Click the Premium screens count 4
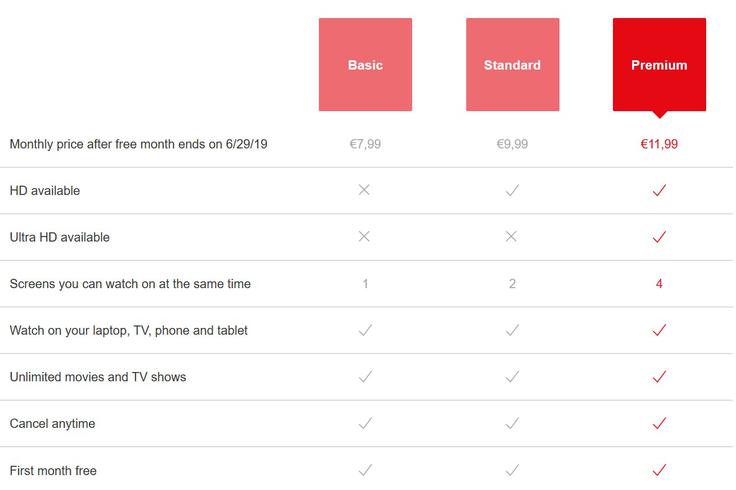The height and width of the screenshot is (490, 736). (x=659, y=283)
